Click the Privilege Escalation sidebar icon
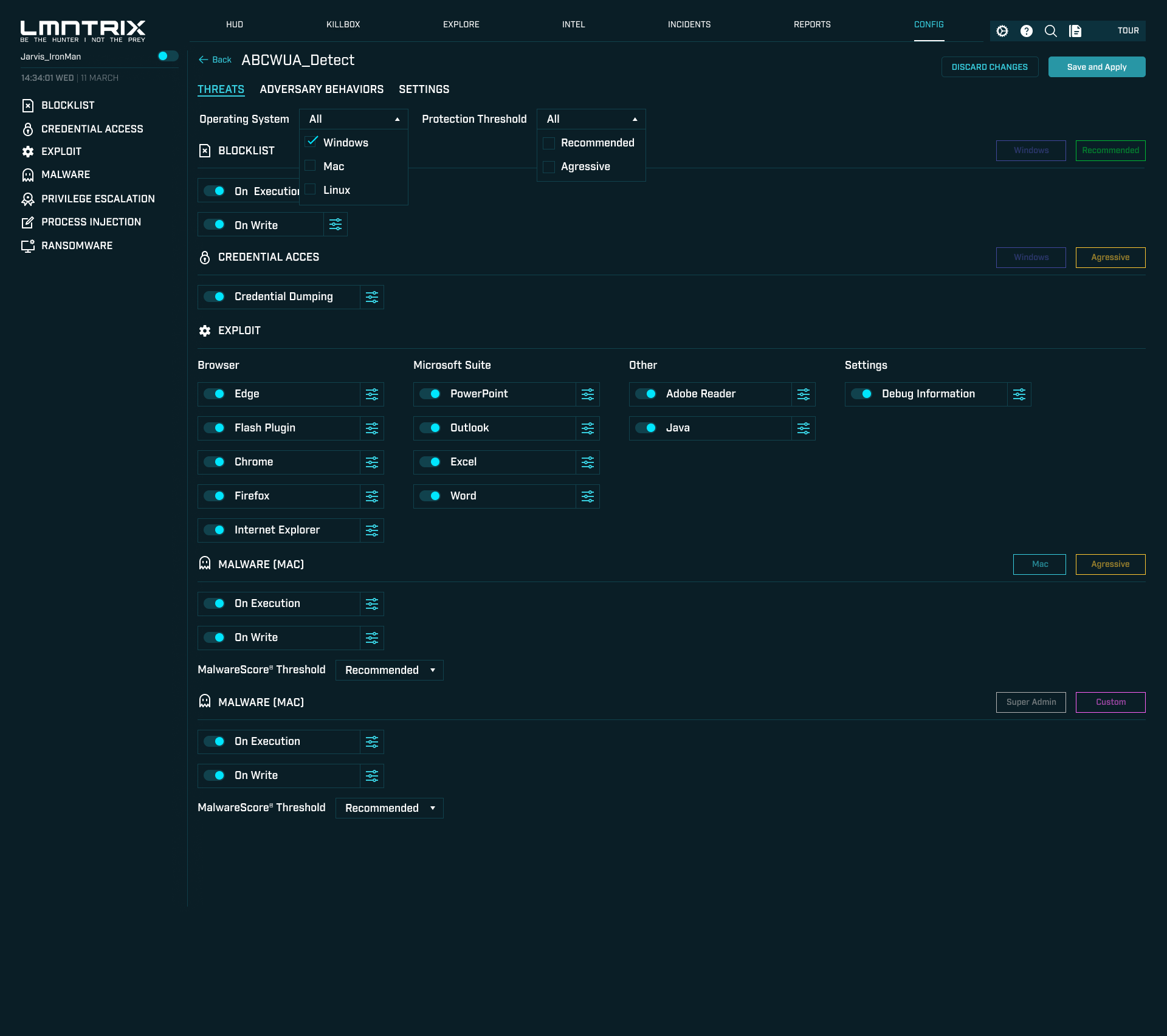Image resolution: width=1167 pixels, height=1036 pixels. point(28,199)
